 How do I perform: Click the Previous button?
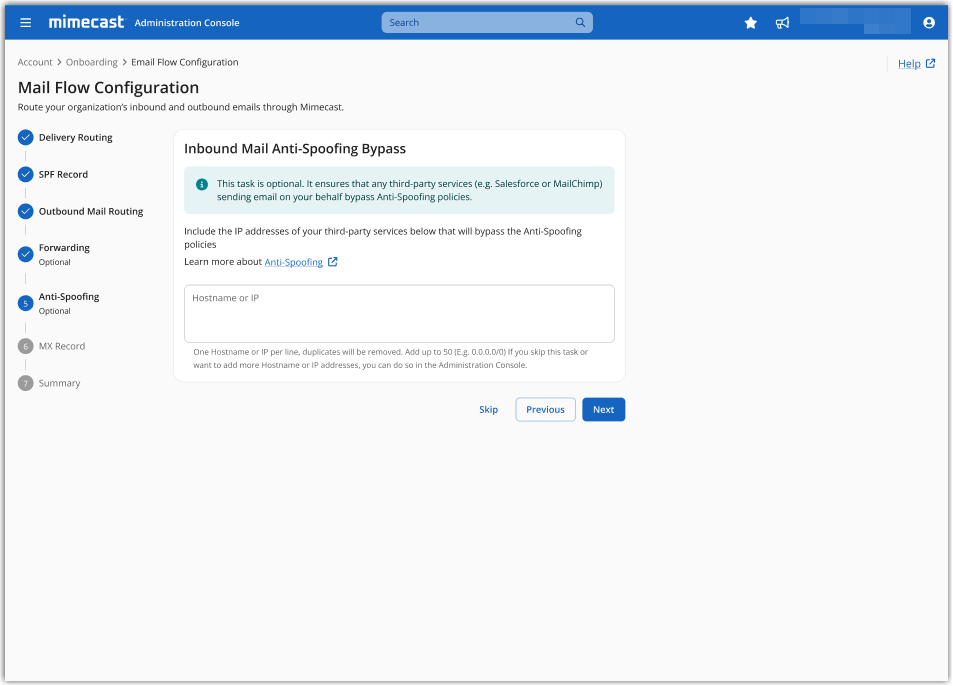(x=545, y=409)
